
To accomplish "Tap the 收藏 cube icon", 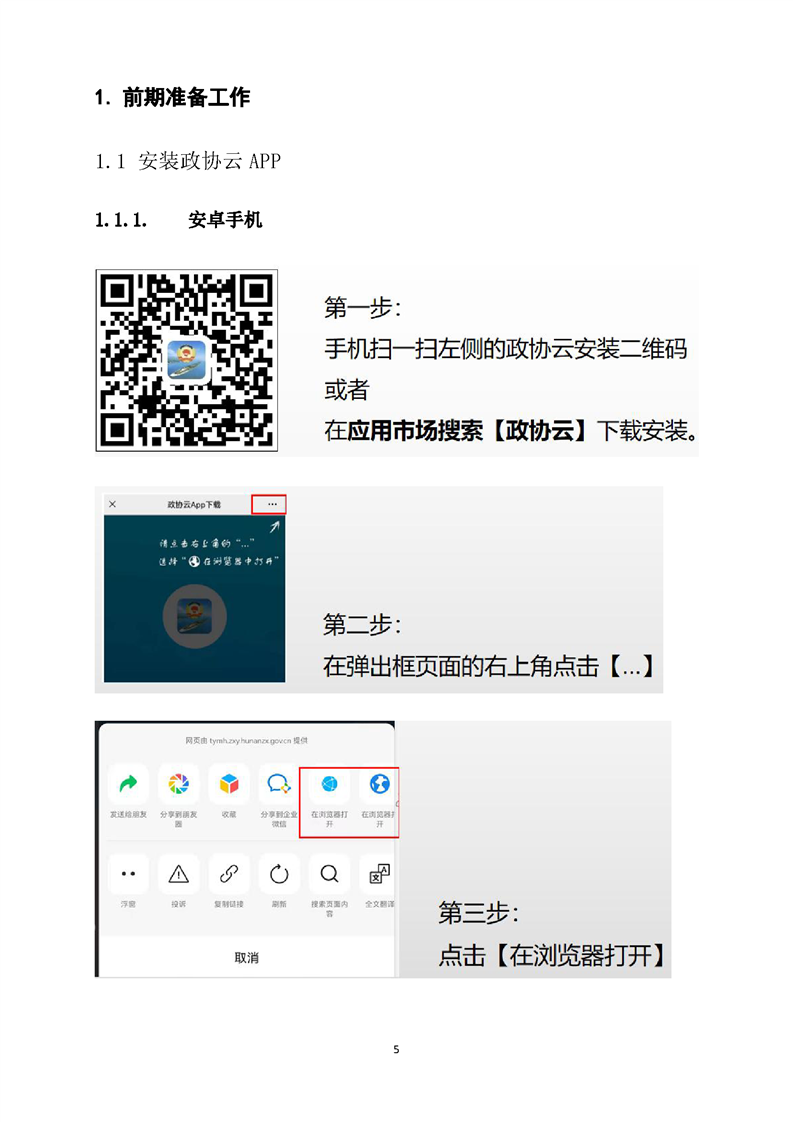I will [x=229, y=784].
